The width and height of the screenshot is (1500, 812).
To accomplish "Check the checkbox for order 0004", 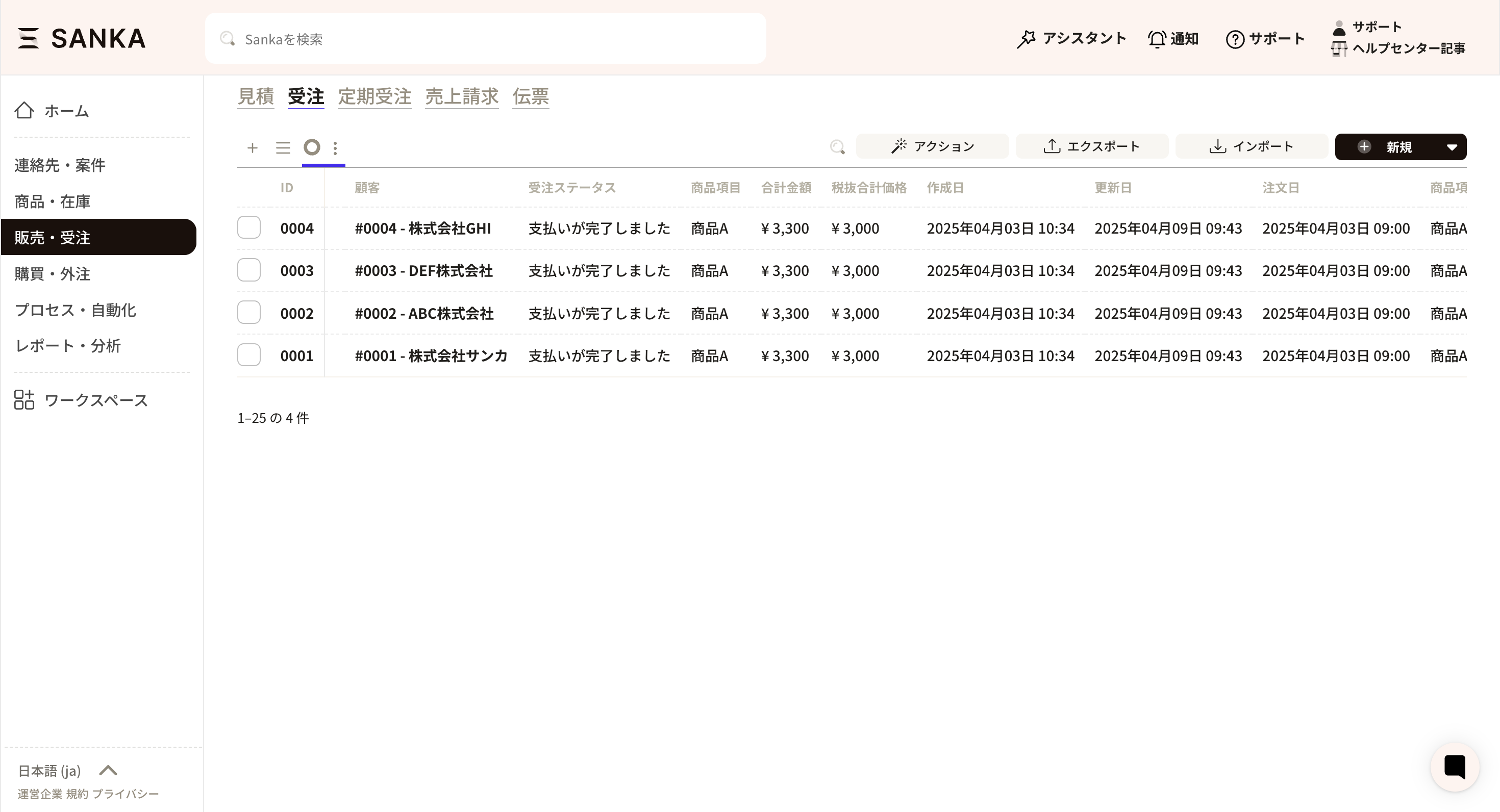I will tap(248, 227).
